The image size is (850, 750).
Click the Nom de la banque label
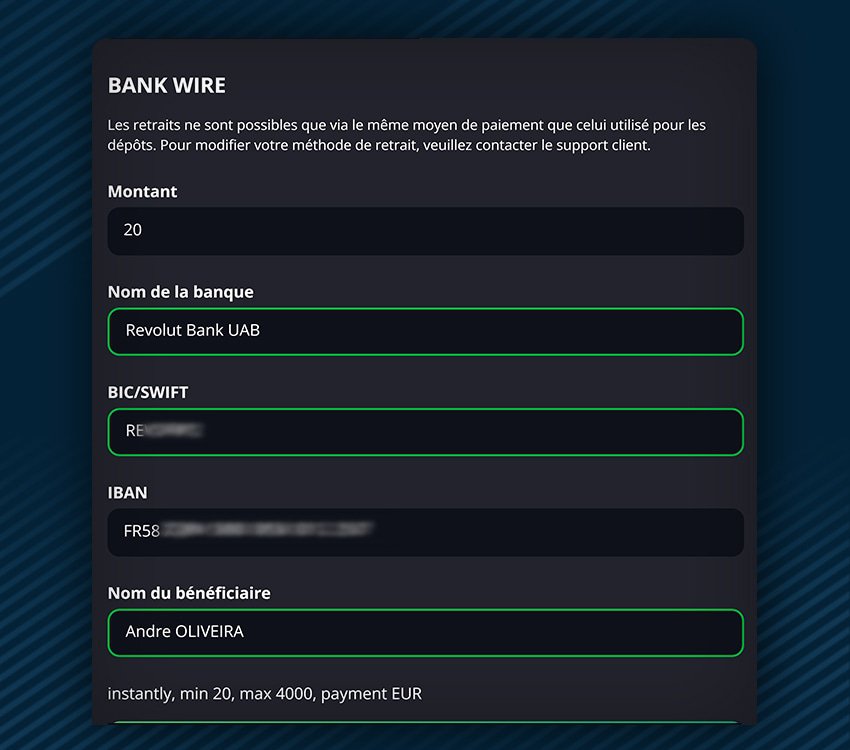coord(180,292)
